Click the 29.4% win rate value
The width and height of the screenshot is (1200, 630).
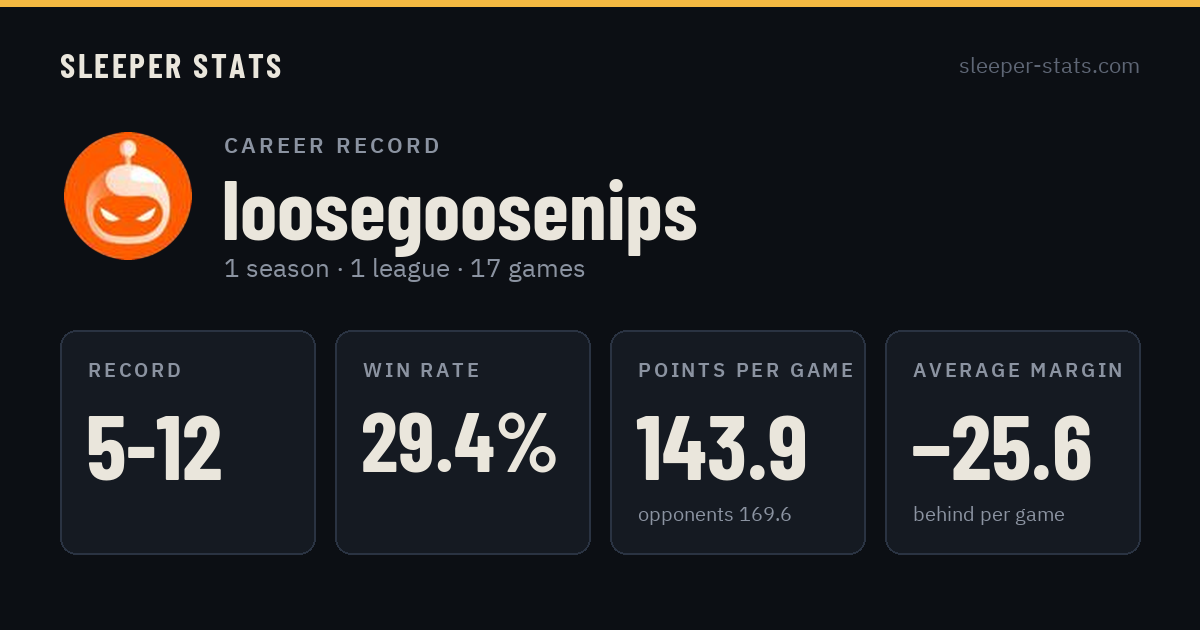(459, 443)
